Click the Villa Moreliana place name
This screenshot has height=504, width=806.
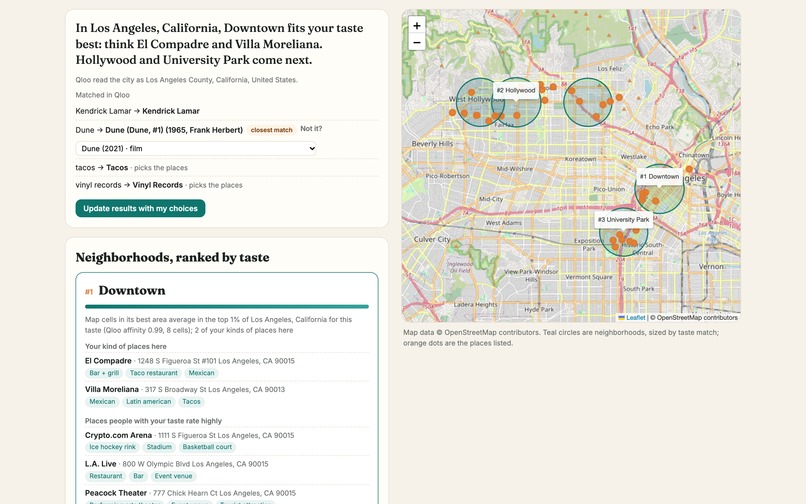tap(112, 389)
